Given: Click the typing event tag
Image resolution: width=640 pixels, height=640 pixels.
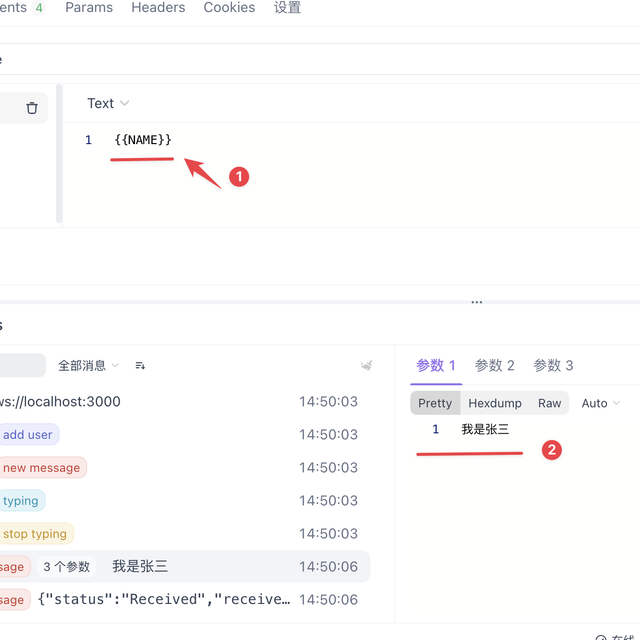Looking at the screenshot, I should coord(22,501).
